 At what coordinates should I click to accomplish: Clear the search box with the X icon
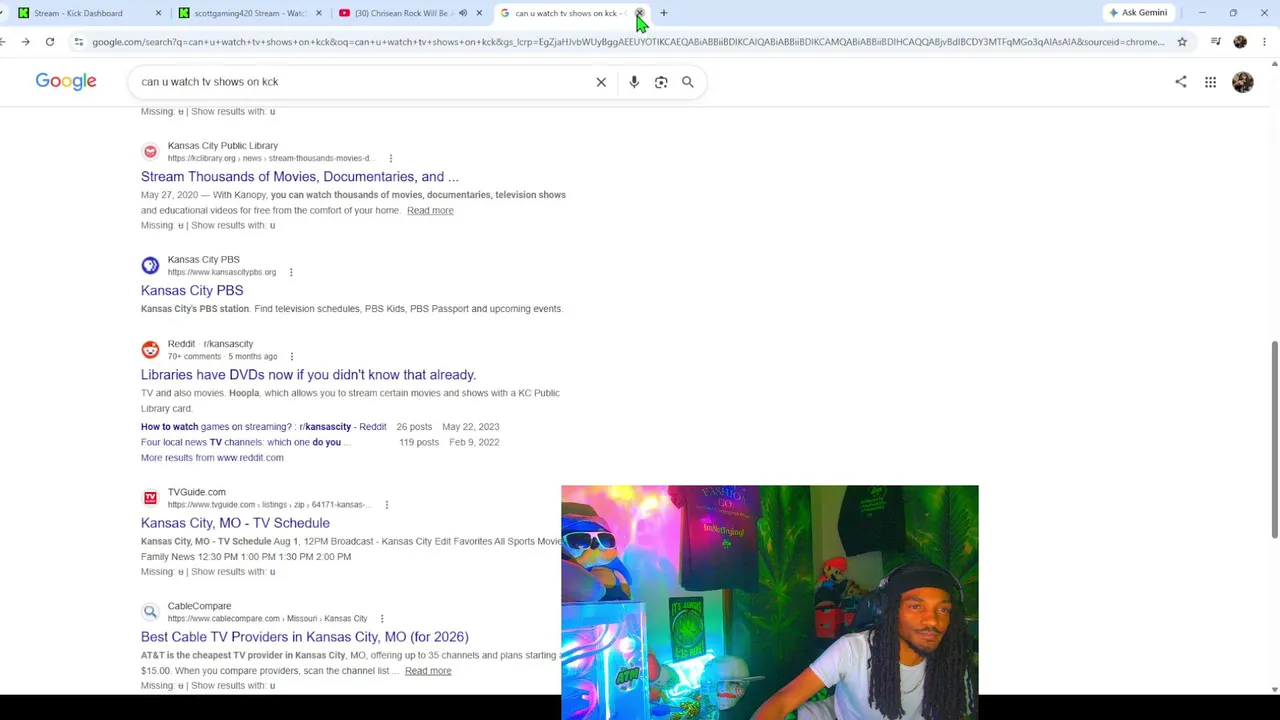(x=601, y=82)
